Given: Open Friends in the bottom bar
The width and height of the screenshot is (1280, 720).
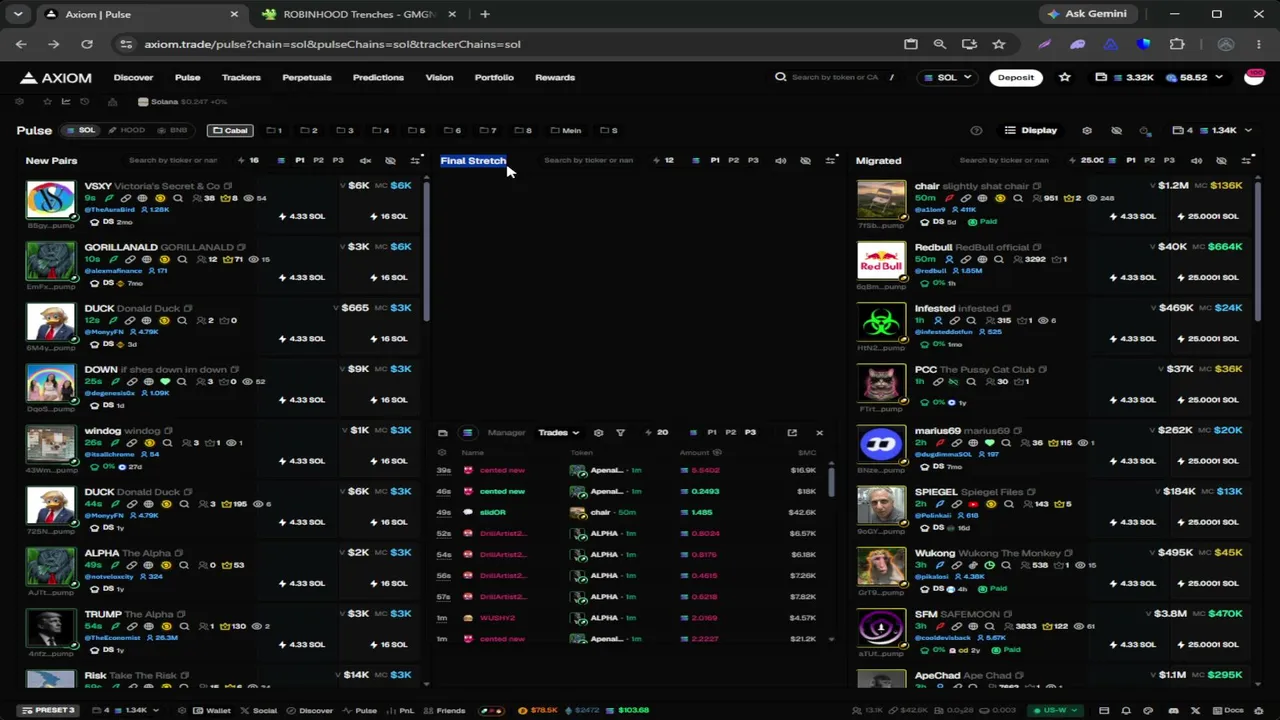Looking at the screenshot, I should point(444,710).
